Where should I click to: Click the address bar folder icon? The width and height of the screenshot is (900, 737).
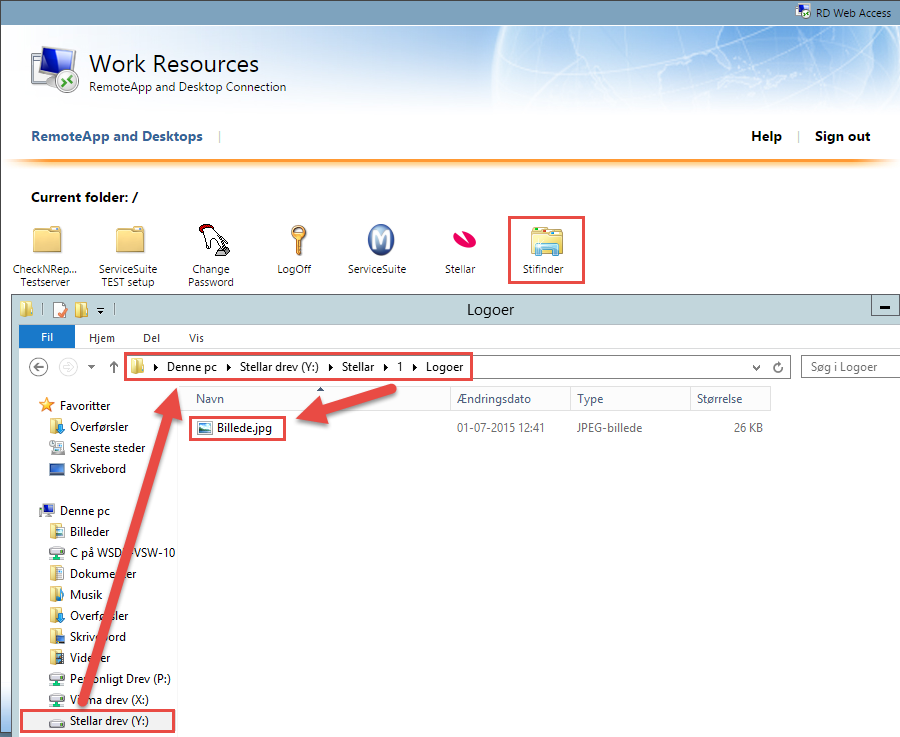(x=137, y=366)
